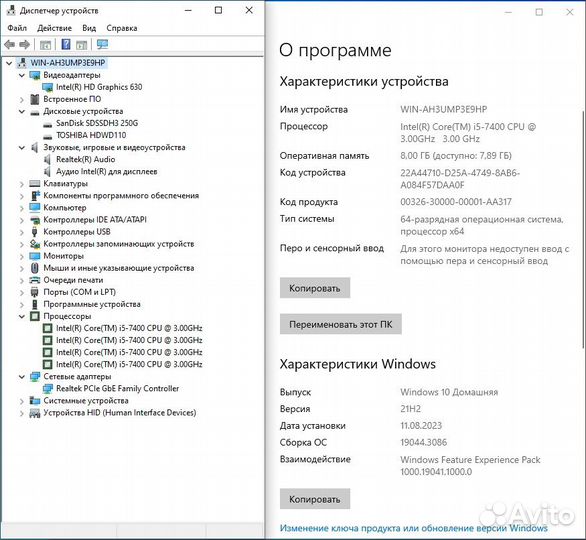Click the Мониторы monitor icon

(35, 256)
